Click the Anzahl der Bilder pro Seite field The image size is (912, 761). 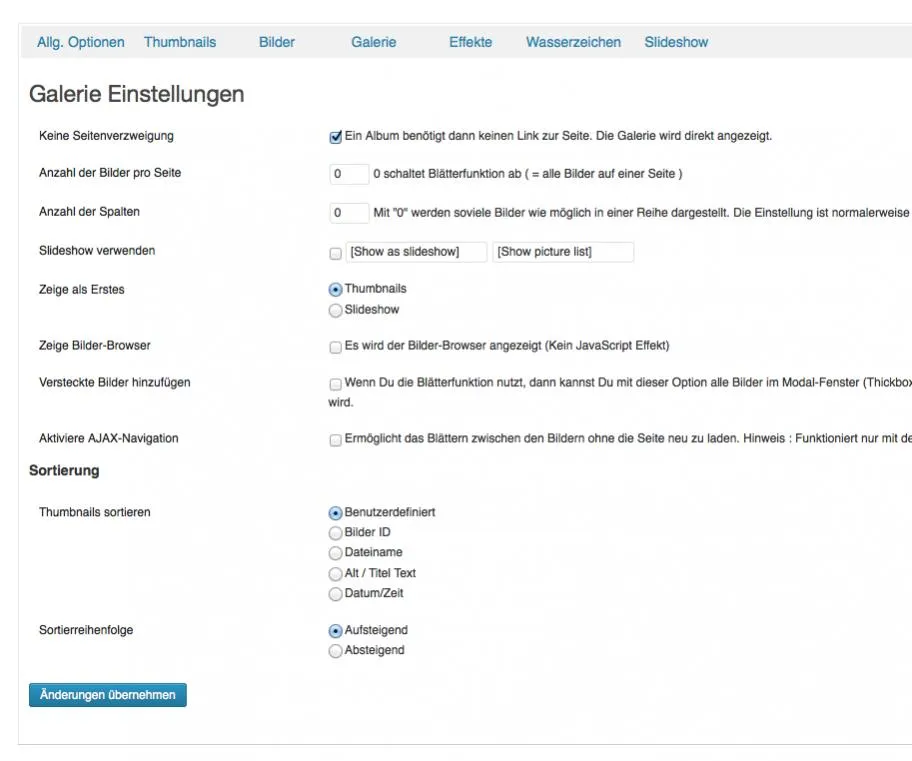[x=349, y=174]
